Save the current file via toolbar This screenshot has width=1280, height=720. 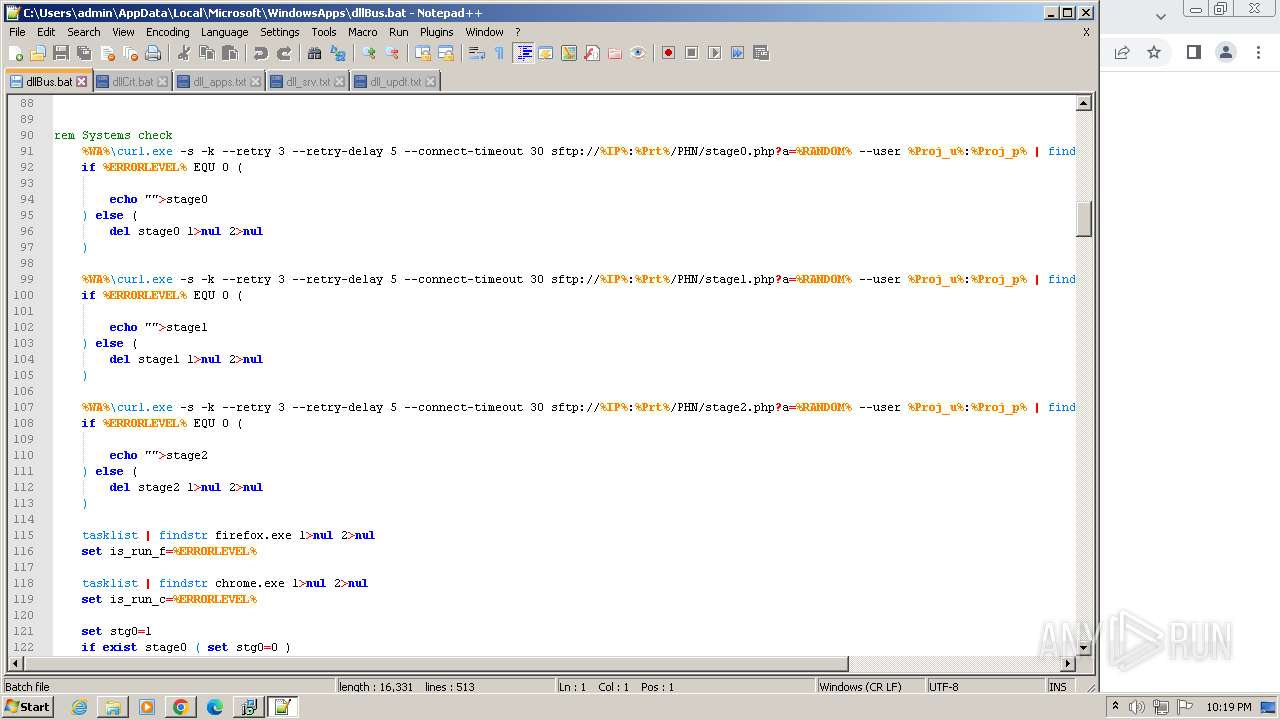coord(61,53)
